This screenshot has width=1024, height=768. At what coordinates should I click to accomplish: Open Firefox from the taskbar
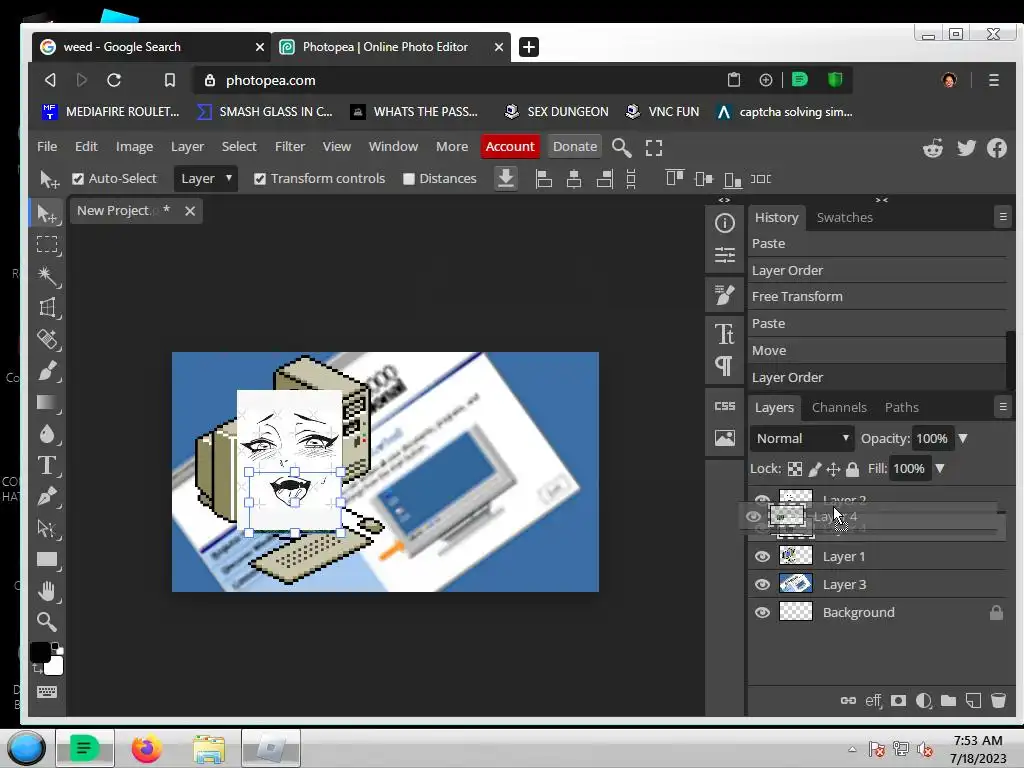146,748
